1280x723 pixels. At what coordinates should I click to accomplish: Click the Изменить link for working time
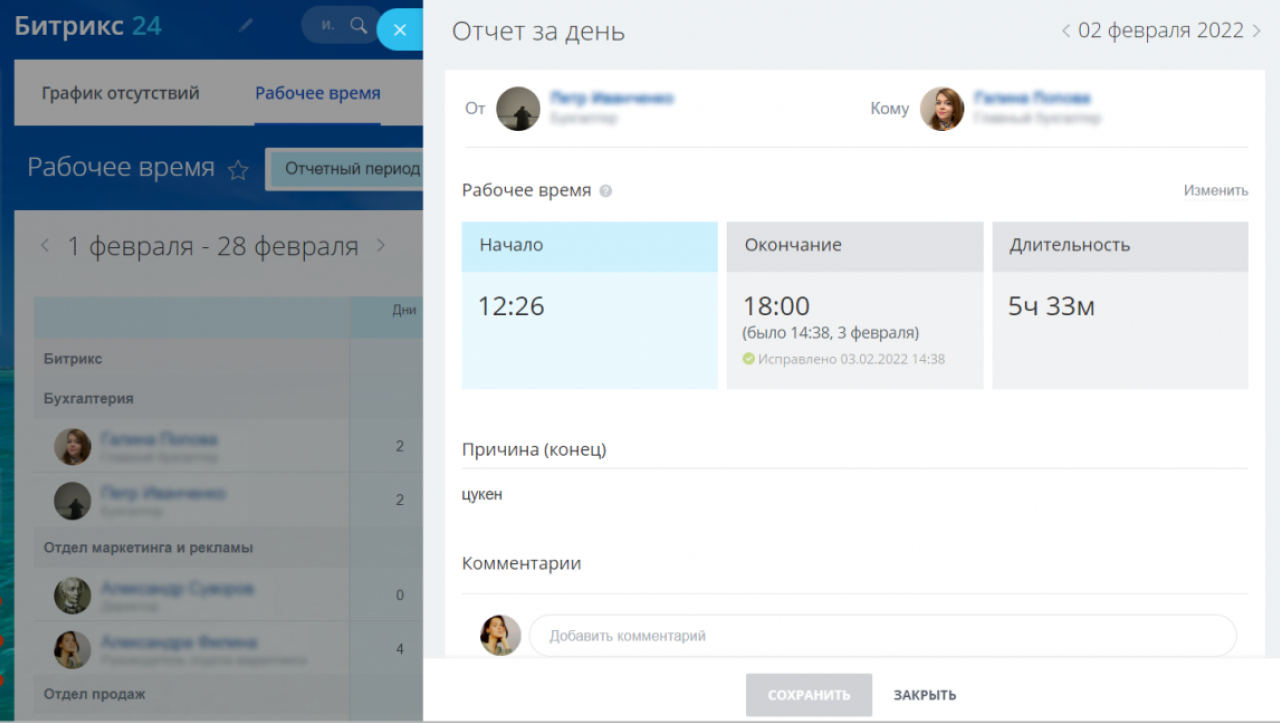click(1215, 190)
